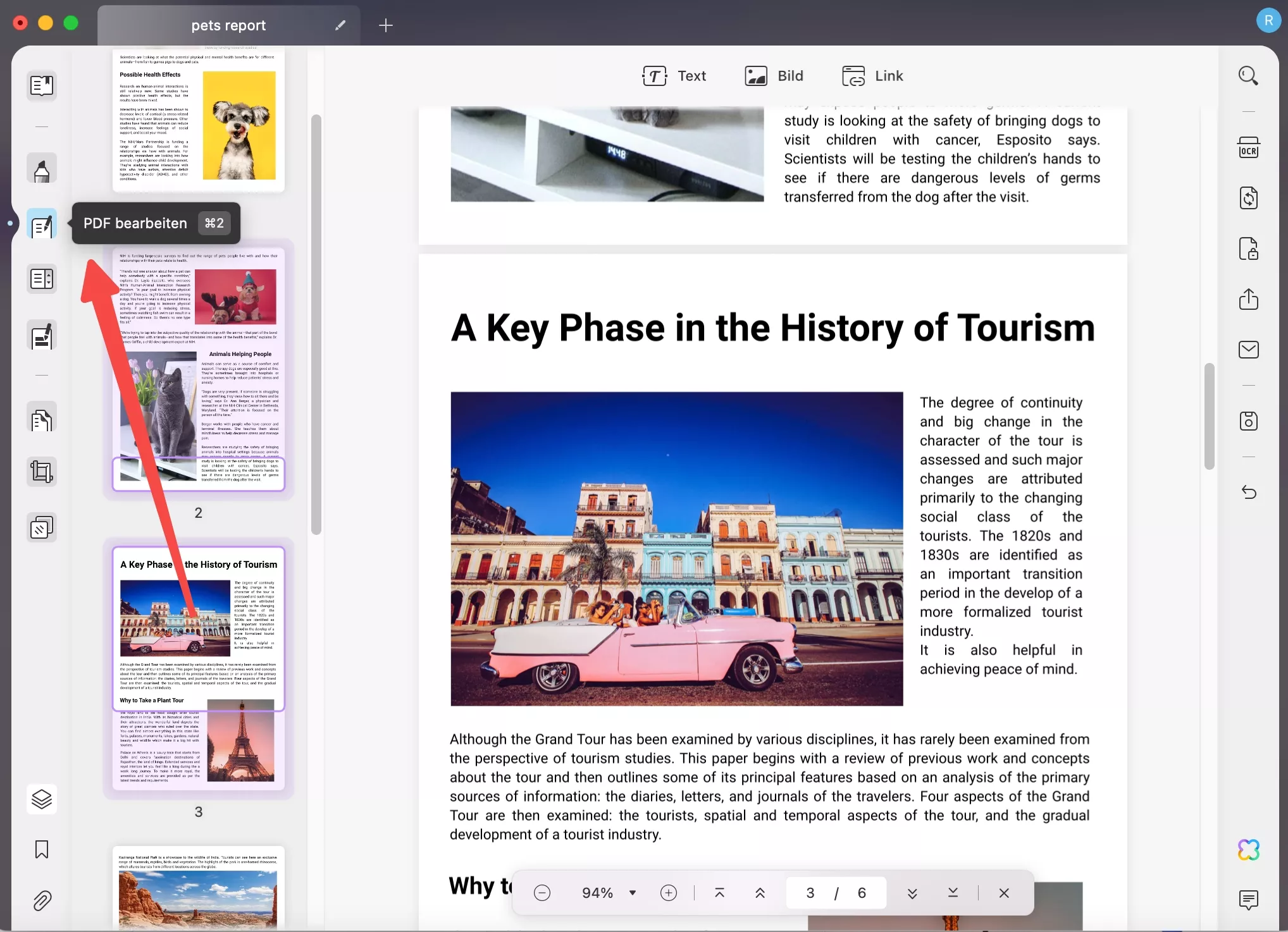This screenshot has width=1288, height=932.
Task: Save the document with the floppy icon
Action: (x=1249, y=421)
